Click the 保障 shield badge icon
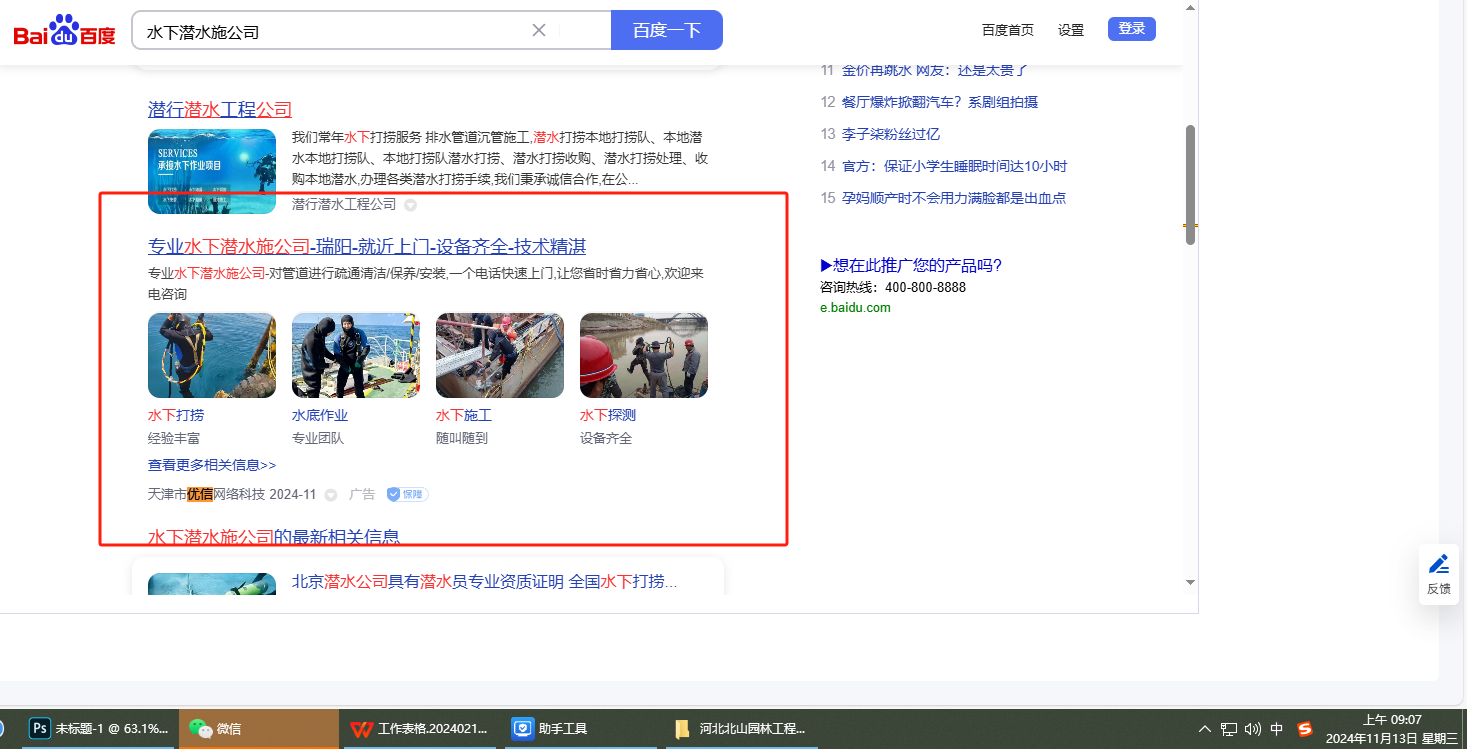The image size is (1467, 749). [408, 494]
